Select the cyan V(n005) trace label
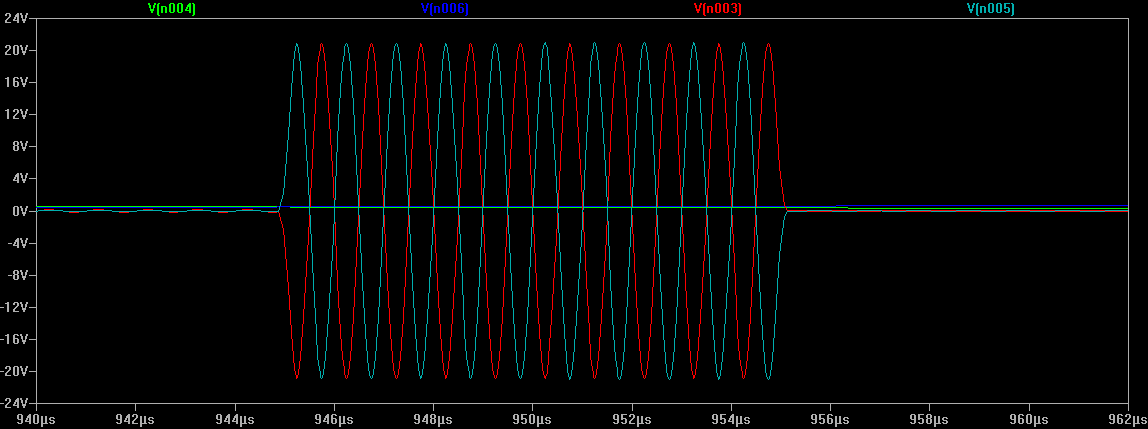Viewport: 1148px width, 429px height. [x=991, y=8]
